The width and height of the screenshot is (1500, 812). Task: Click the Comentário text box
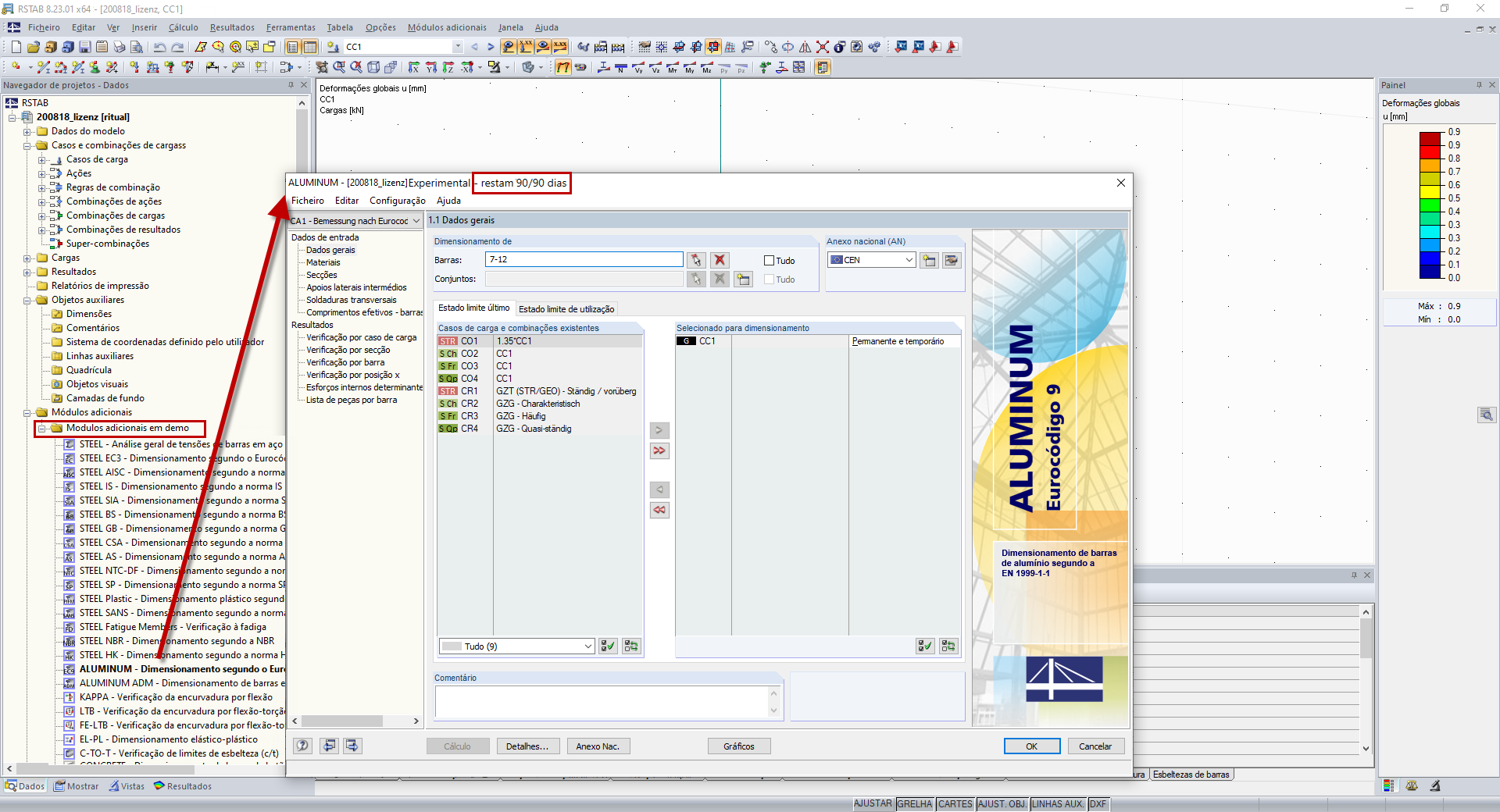pyautogui.click(x=606, y=702)
